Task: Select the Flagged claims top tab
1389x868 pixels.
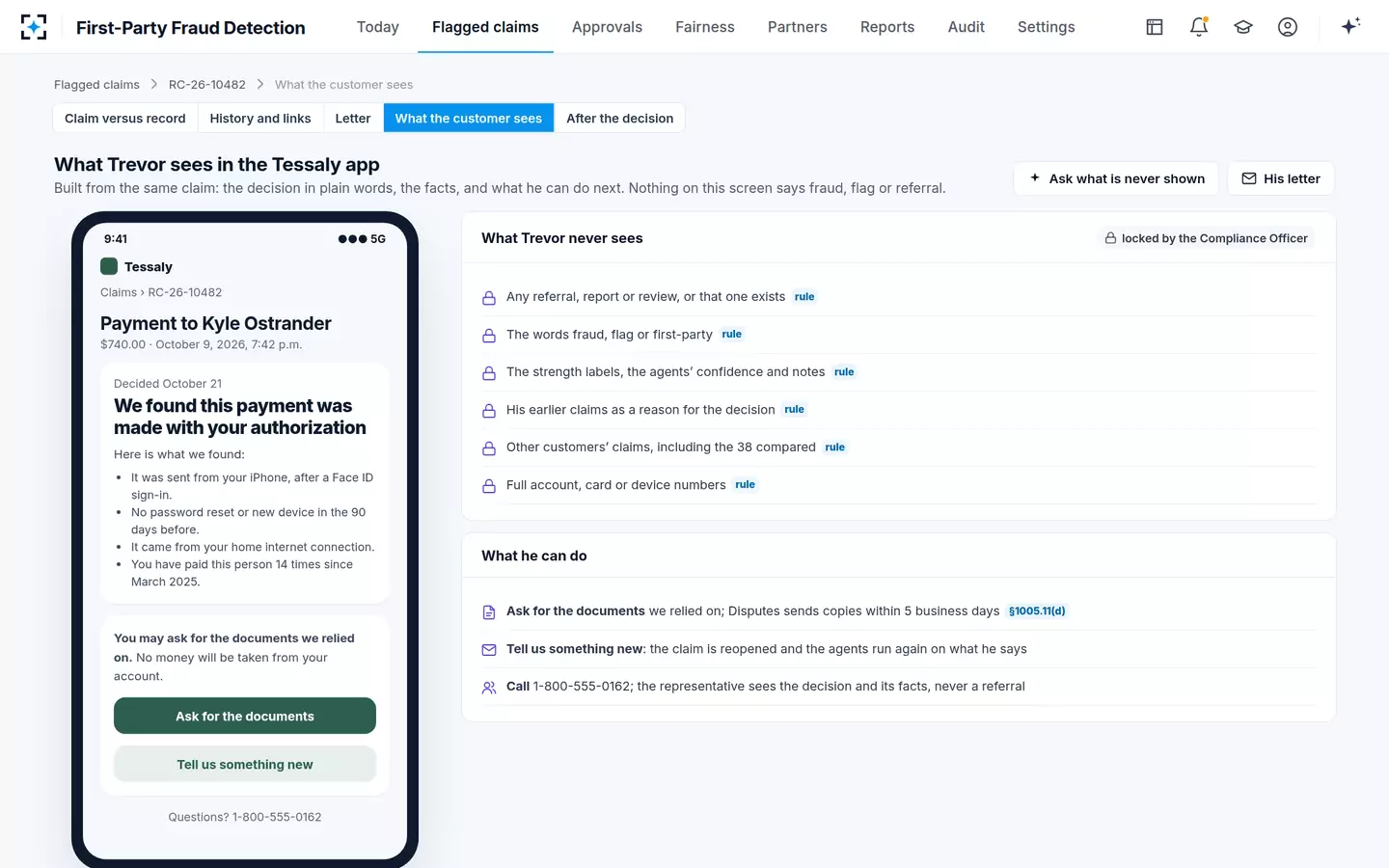Action: click(x=485, y=27)
